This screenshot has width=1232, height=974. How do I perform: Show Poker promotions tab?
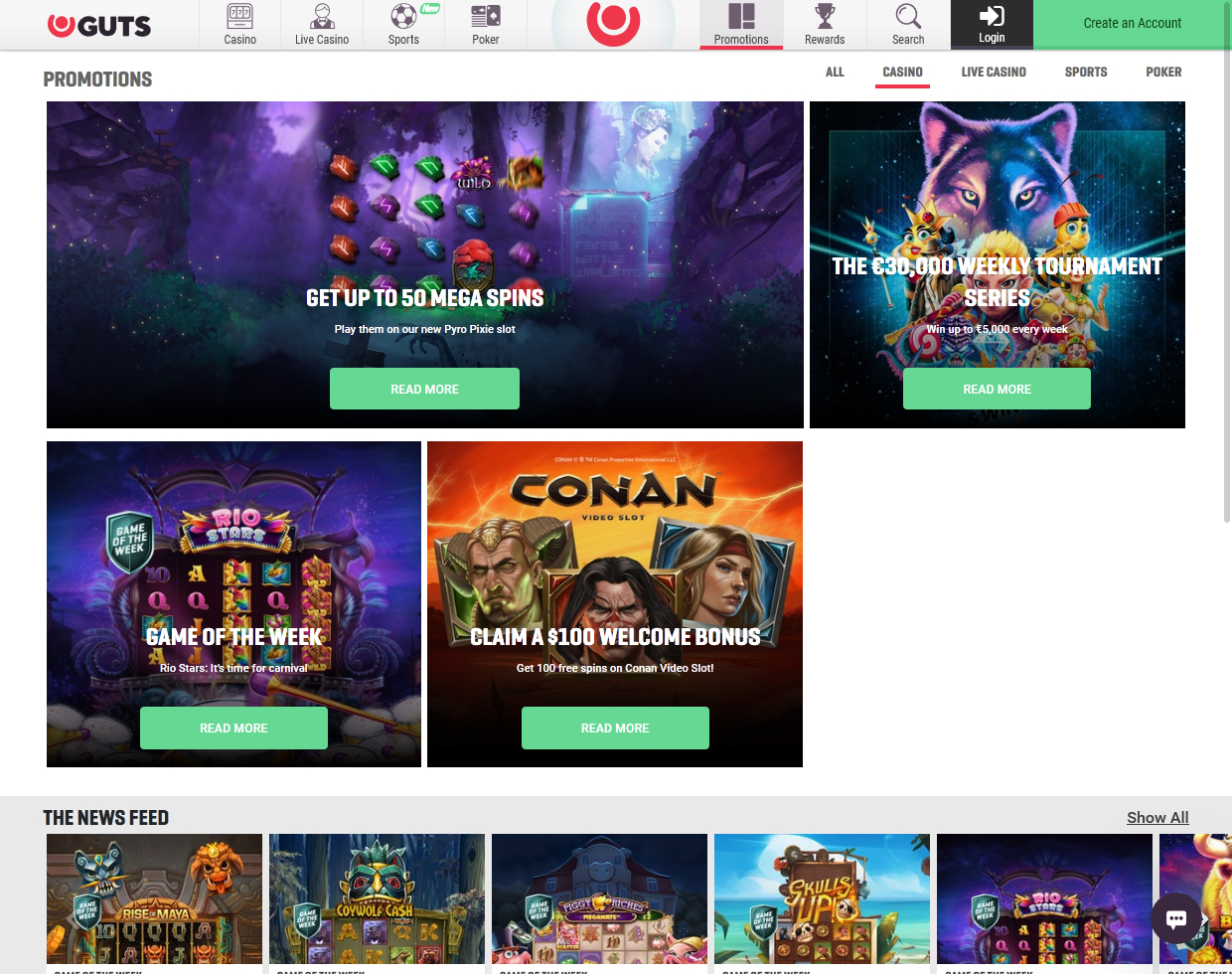click(x=1163, y=73)
